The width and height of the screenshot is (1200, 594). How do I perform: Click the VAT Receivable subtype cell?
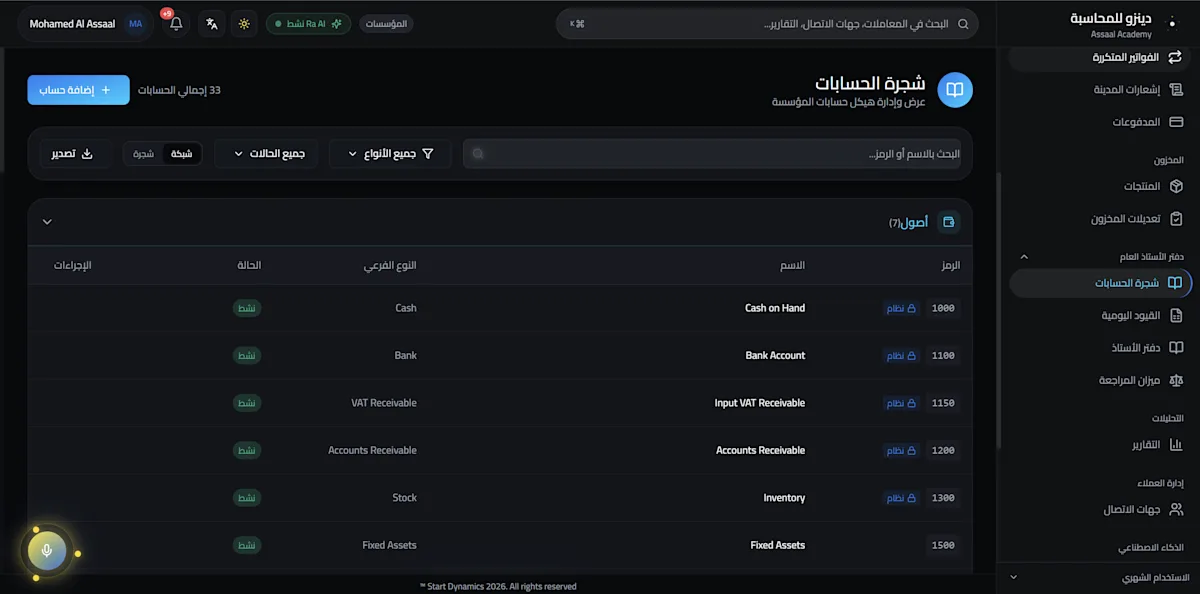(x=384, y=403)
